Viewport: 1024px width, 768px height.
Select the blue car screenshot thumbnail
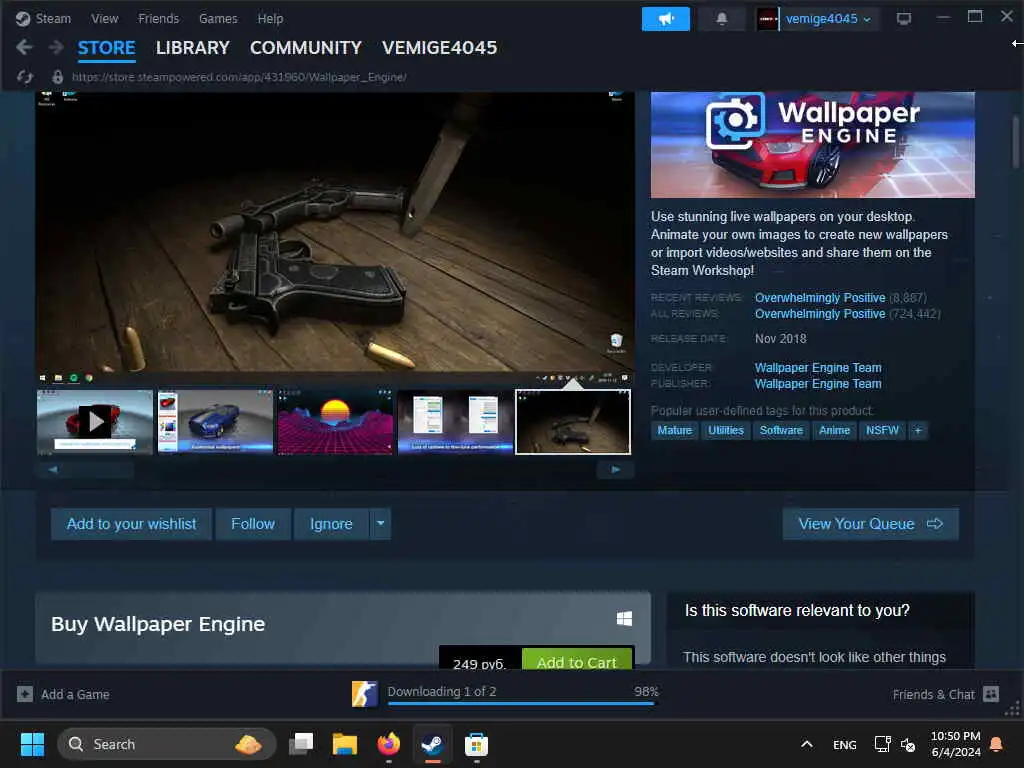click(215, 422)
